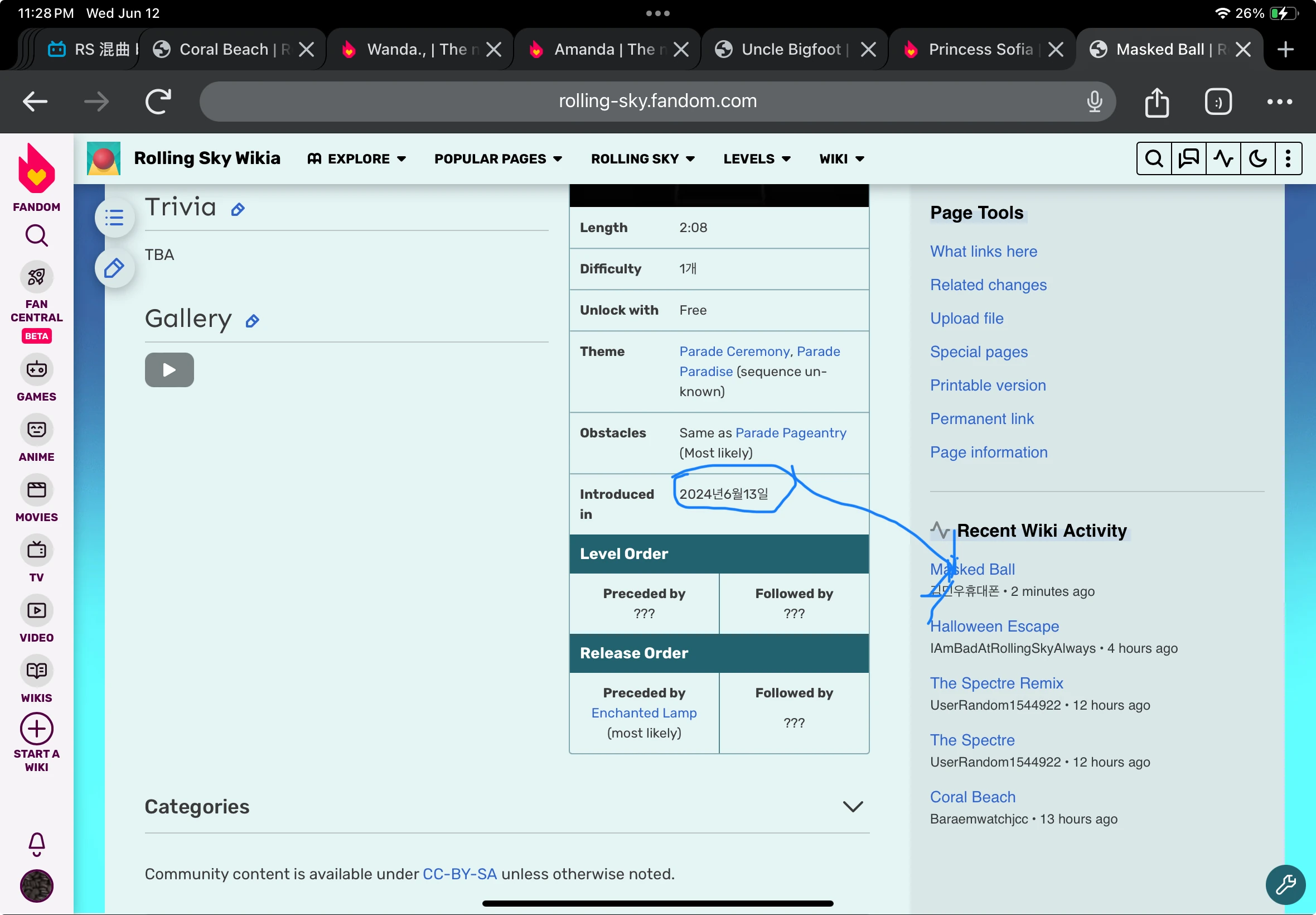
Task: Open the wiki search magnifying glass
Action: 1154,158
